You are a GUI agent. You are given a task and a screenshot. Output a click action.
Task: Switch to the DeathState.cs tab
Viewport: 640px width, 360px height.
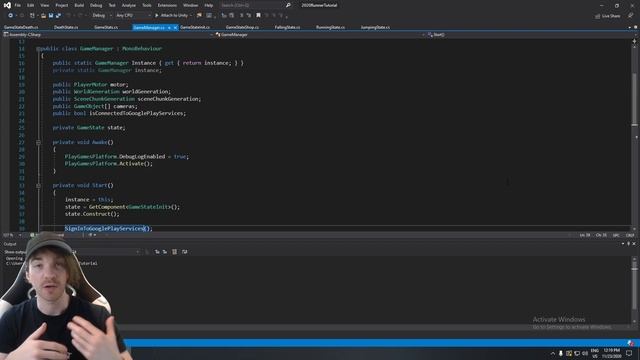[x=66, y=27]
